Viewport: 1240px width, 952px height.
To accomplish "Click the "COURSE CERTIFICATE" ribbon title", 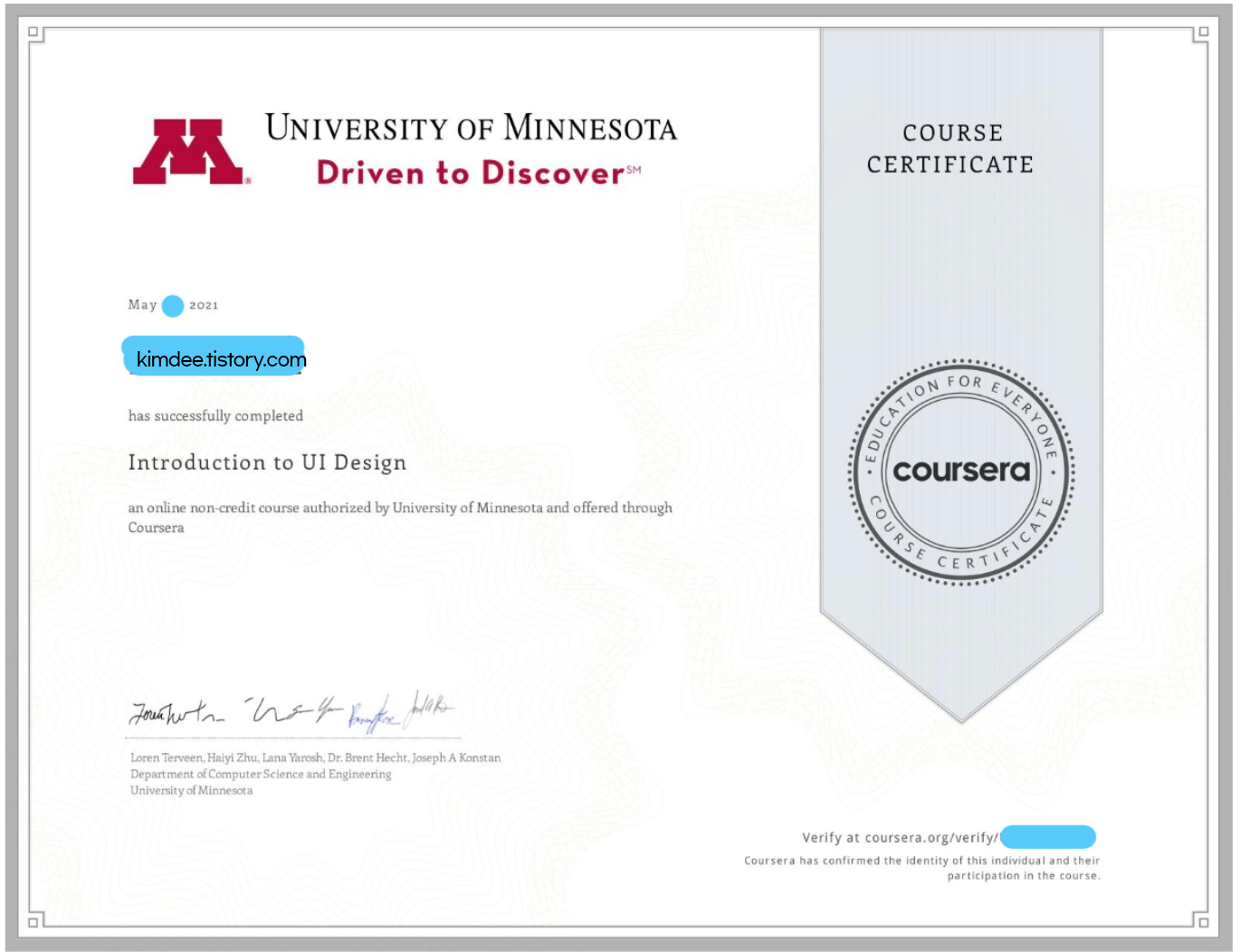I will pyautogui.click(x=951, y=148).
